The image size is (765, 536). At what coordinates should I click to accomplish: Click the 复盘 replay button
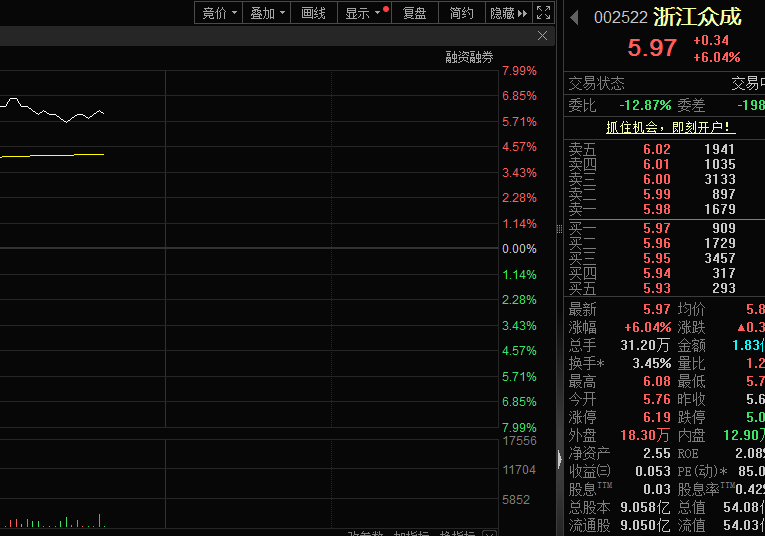point(414,13)
